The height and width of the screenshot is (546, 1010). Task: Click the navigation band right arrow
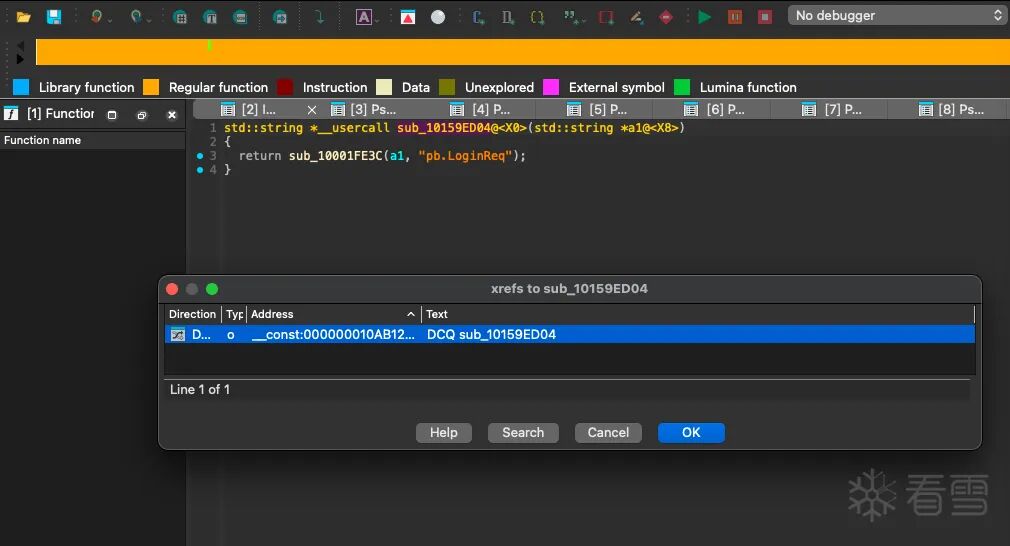click(20, 59)
